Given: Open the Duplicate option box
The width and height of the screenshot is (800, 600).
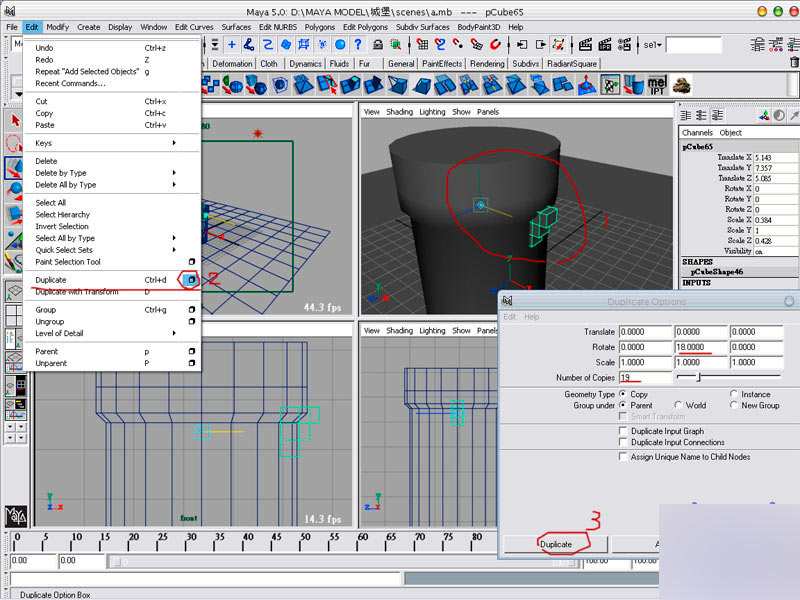Looking at the screenshot, I should 191,280.
